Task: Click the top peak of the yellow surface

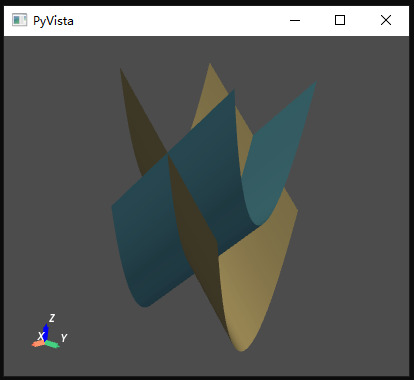Action: click(x=210, y=65)
